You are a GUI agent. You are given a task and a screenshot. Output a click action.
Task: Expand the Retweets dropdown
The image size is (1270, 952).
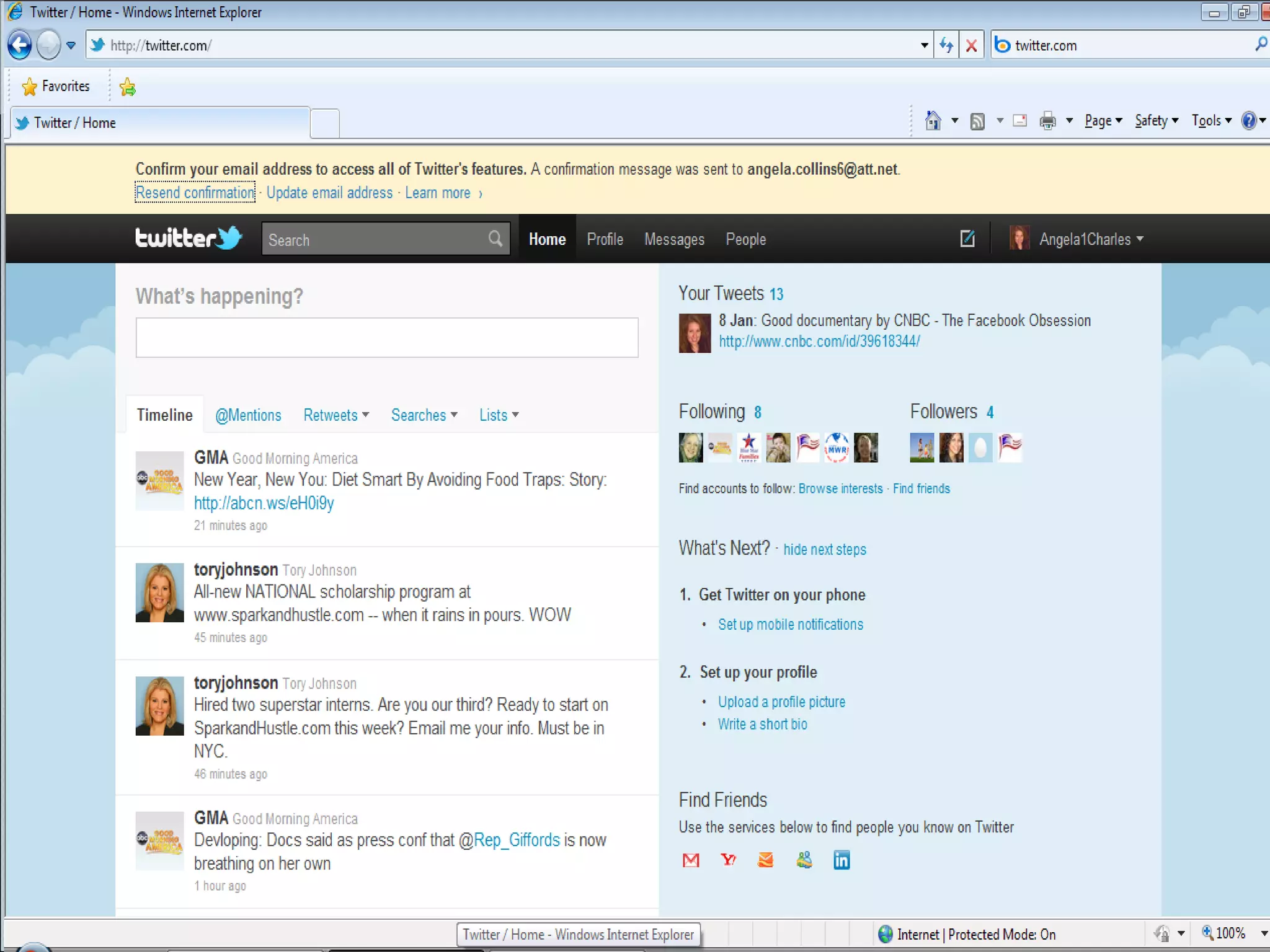click(x=335, y=415)
